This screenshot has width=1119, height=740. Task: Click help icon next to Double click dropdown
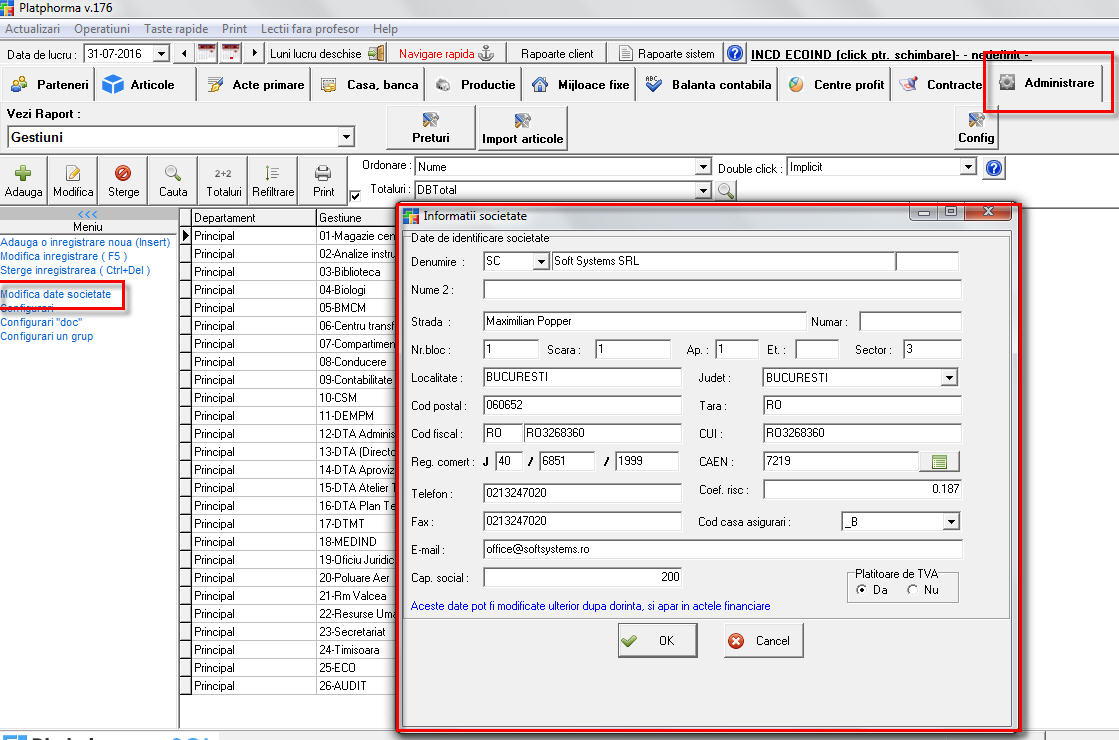(x=993, y=168)
